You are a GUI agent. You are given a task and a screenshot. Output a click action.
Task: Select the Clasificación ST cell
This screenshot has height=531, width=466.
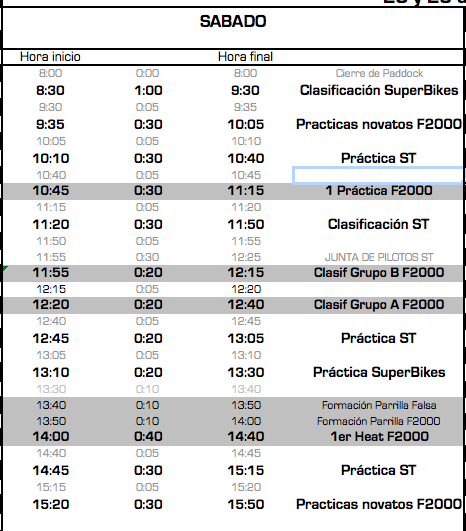click(x=379, y=224)
